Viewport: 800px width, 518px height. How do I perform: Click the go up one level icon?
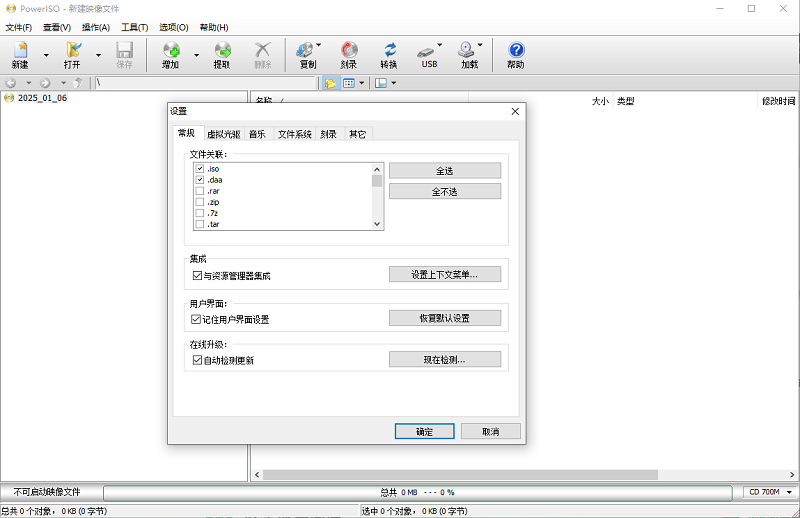coord(78,83)
